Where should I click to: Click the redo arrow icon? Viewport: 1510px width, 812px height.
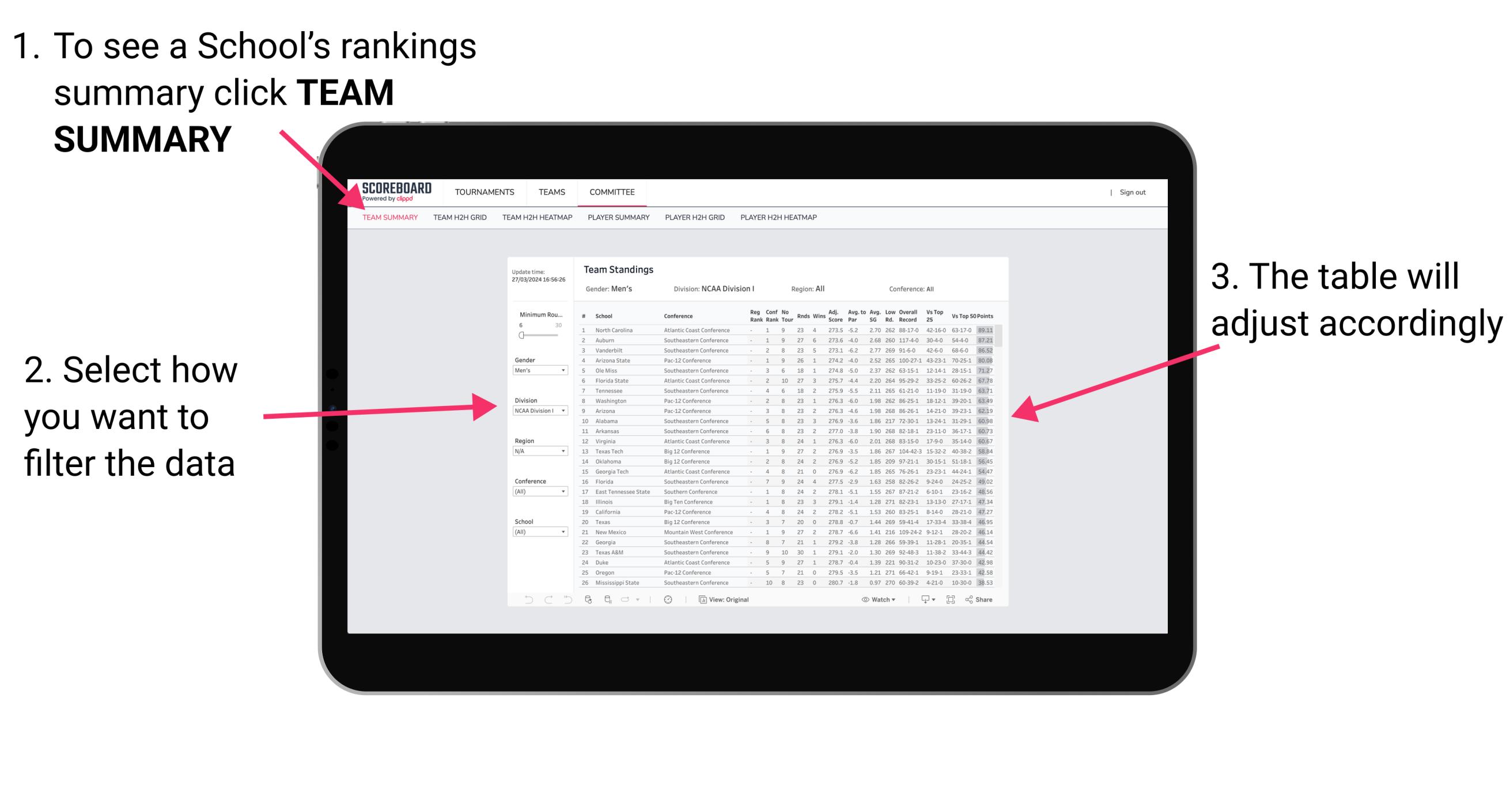[541, 599]
